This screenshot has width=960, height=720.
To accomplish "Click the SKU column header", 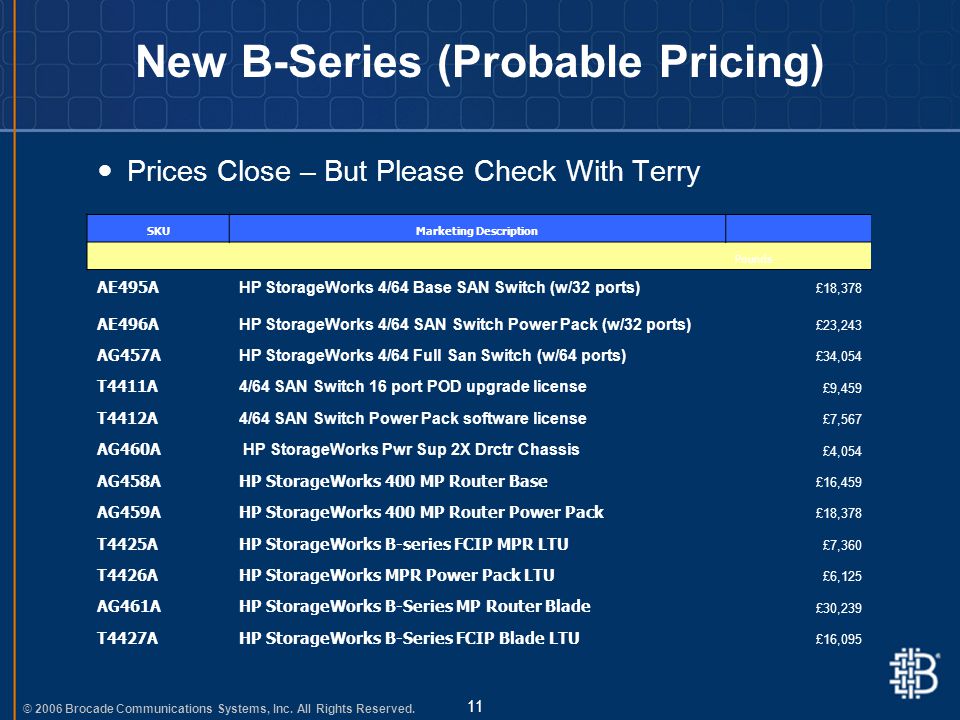I will point(159,231).
